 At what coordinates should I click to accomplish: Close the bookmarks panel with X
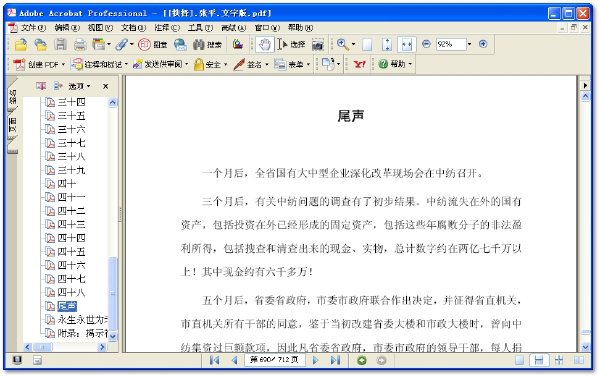pyautogui.click(x=106, y=86)
